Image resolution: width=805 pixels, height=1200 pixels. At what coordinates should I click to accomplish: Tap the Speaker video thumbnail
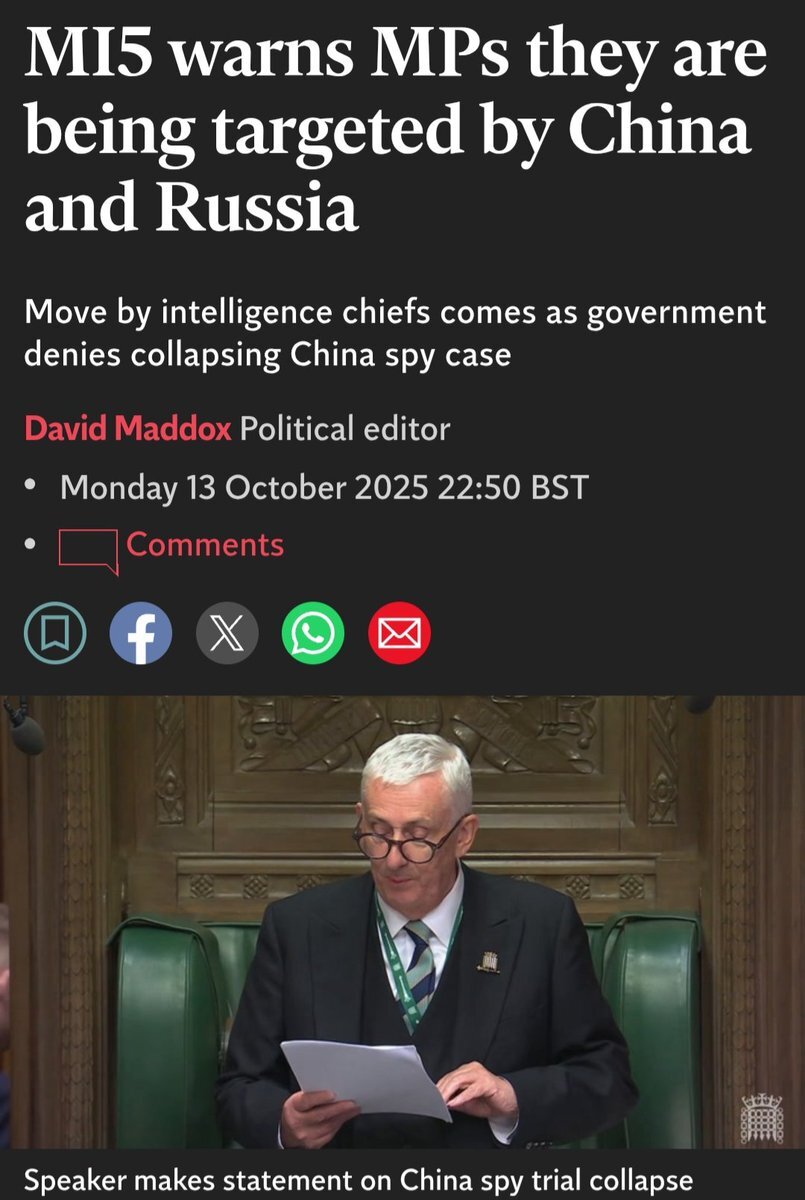coord(402,923)
